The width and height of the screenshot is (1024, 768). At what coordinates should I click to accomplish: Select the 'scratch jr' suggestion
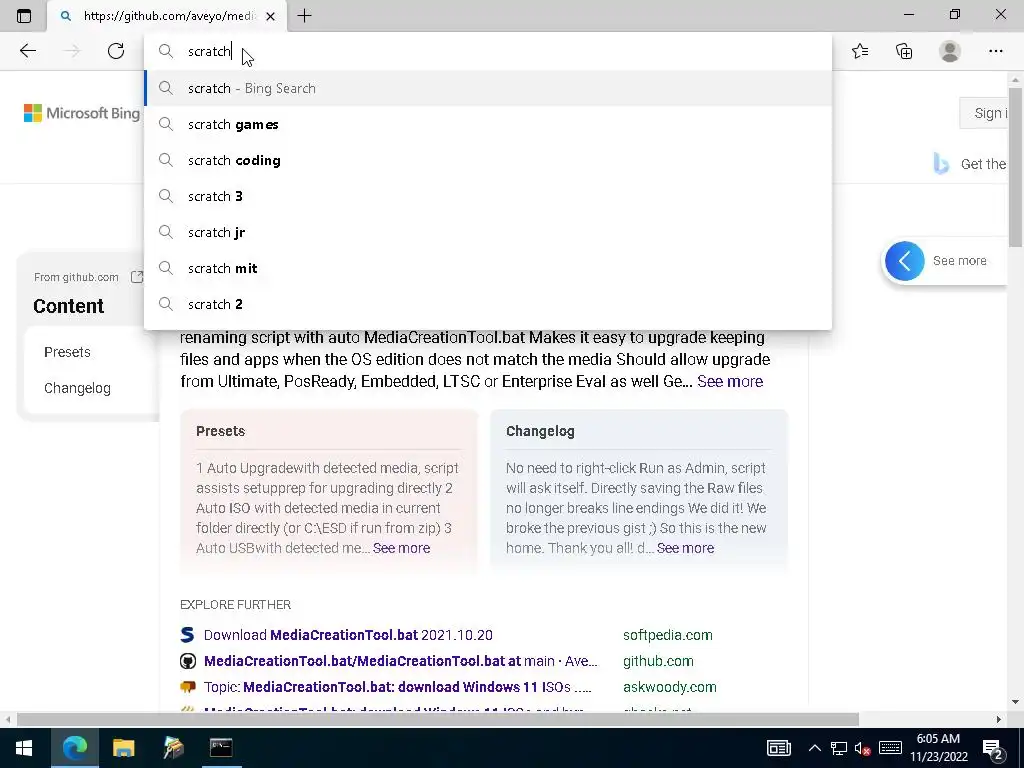[x=488, y=232]
